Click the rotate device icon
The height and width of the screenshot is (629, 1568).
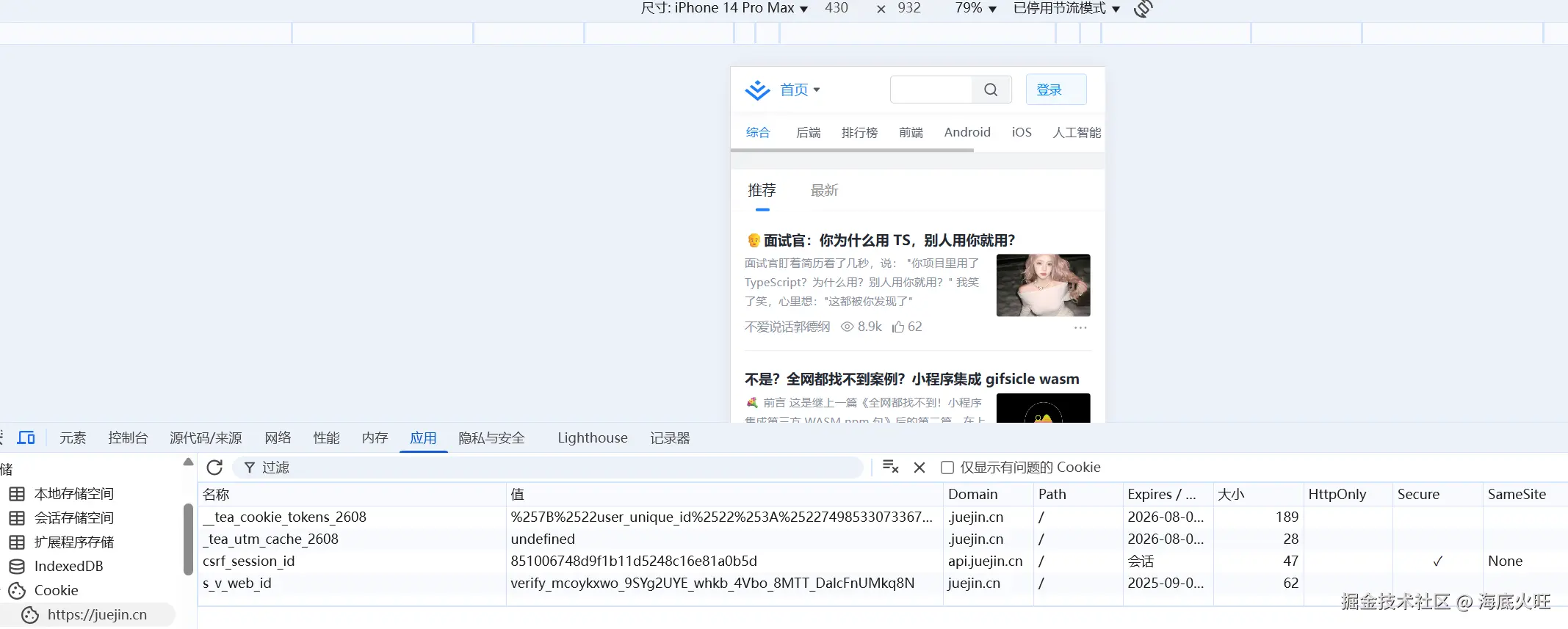(1144, 9)
